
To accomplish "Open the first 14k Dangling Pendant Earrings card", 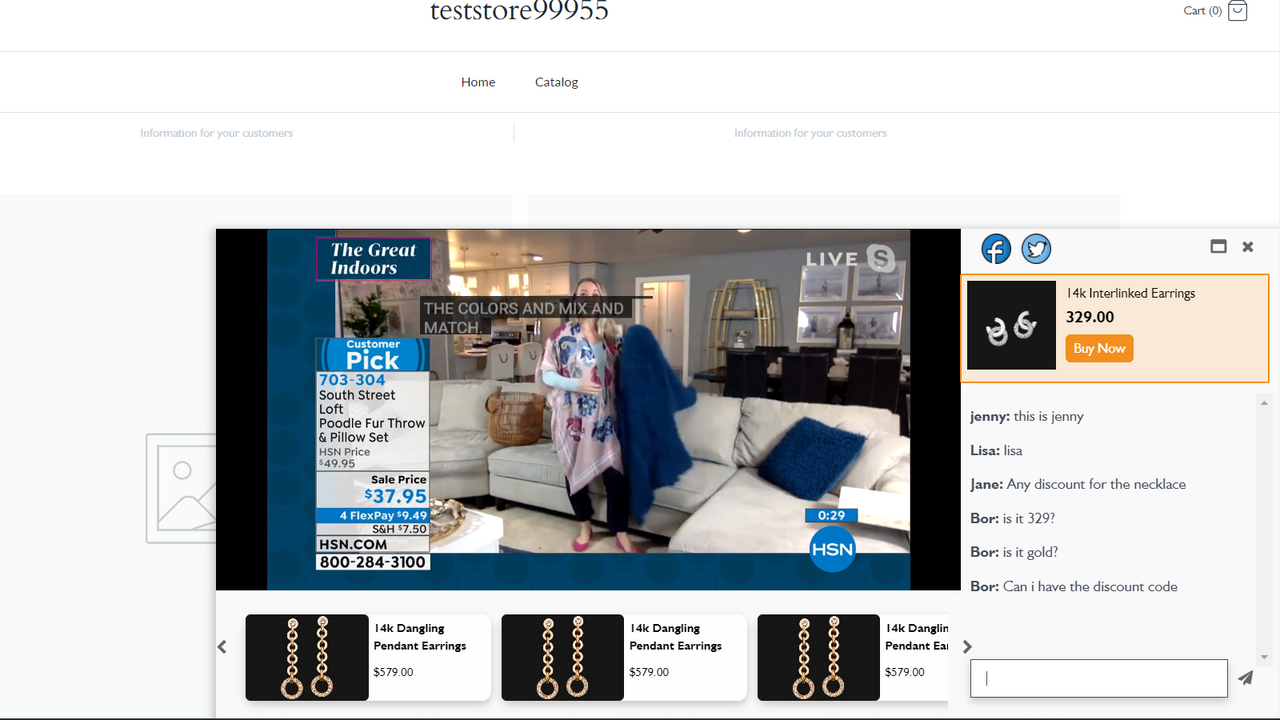I will 368,657.
